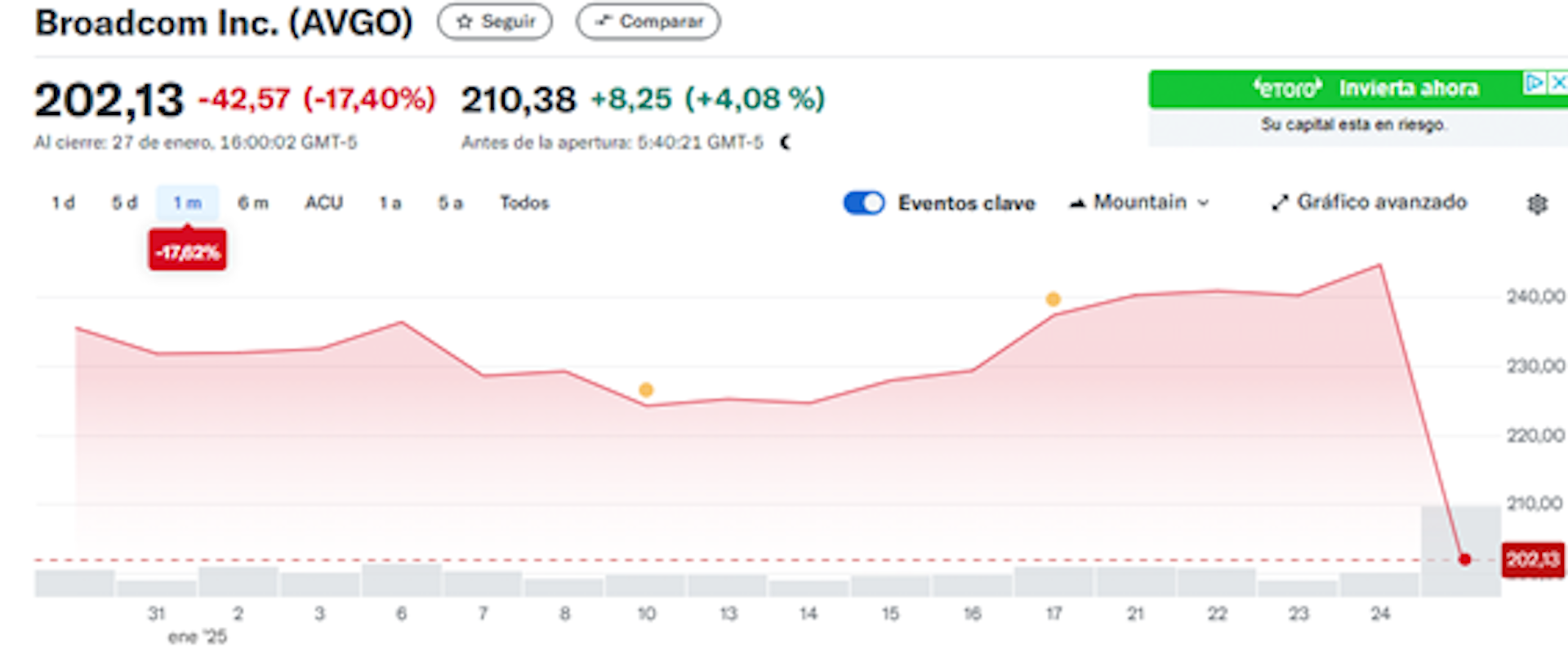The image size is (1568, 650).
Task: Click the star icon in Seguir button
Action: [x=465, y=22]
